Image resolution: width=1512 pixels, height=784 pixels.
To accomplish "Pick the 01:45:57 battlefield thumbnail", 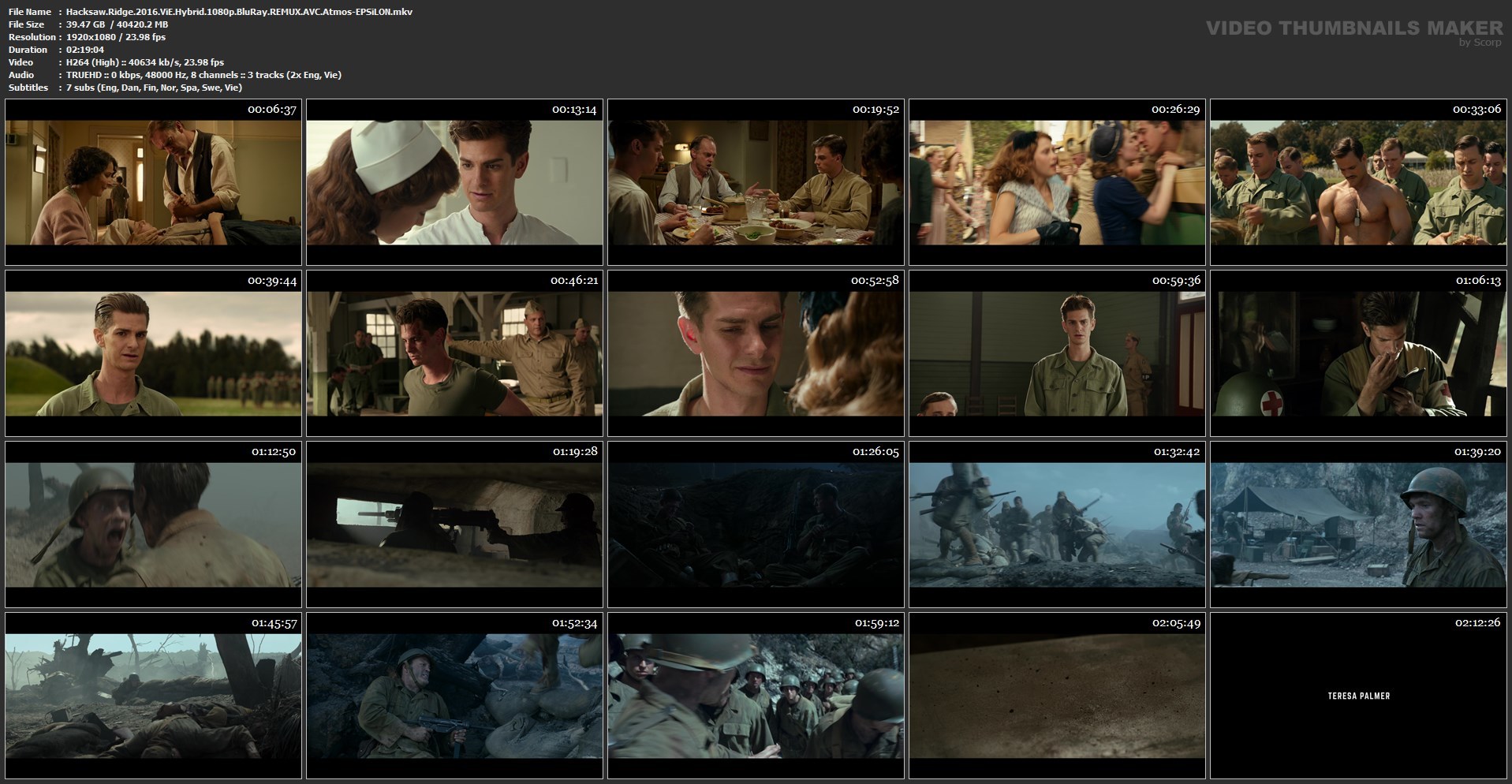I will point(153,696).
